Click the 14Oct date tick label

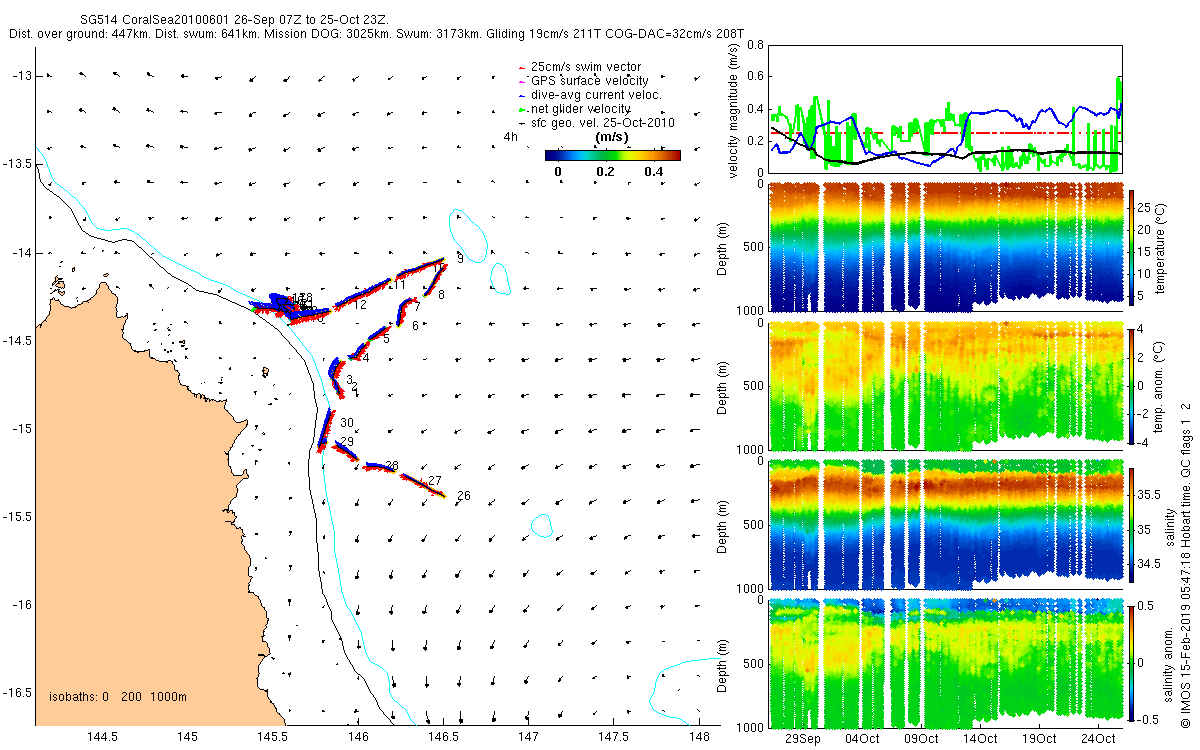(980, 739)
